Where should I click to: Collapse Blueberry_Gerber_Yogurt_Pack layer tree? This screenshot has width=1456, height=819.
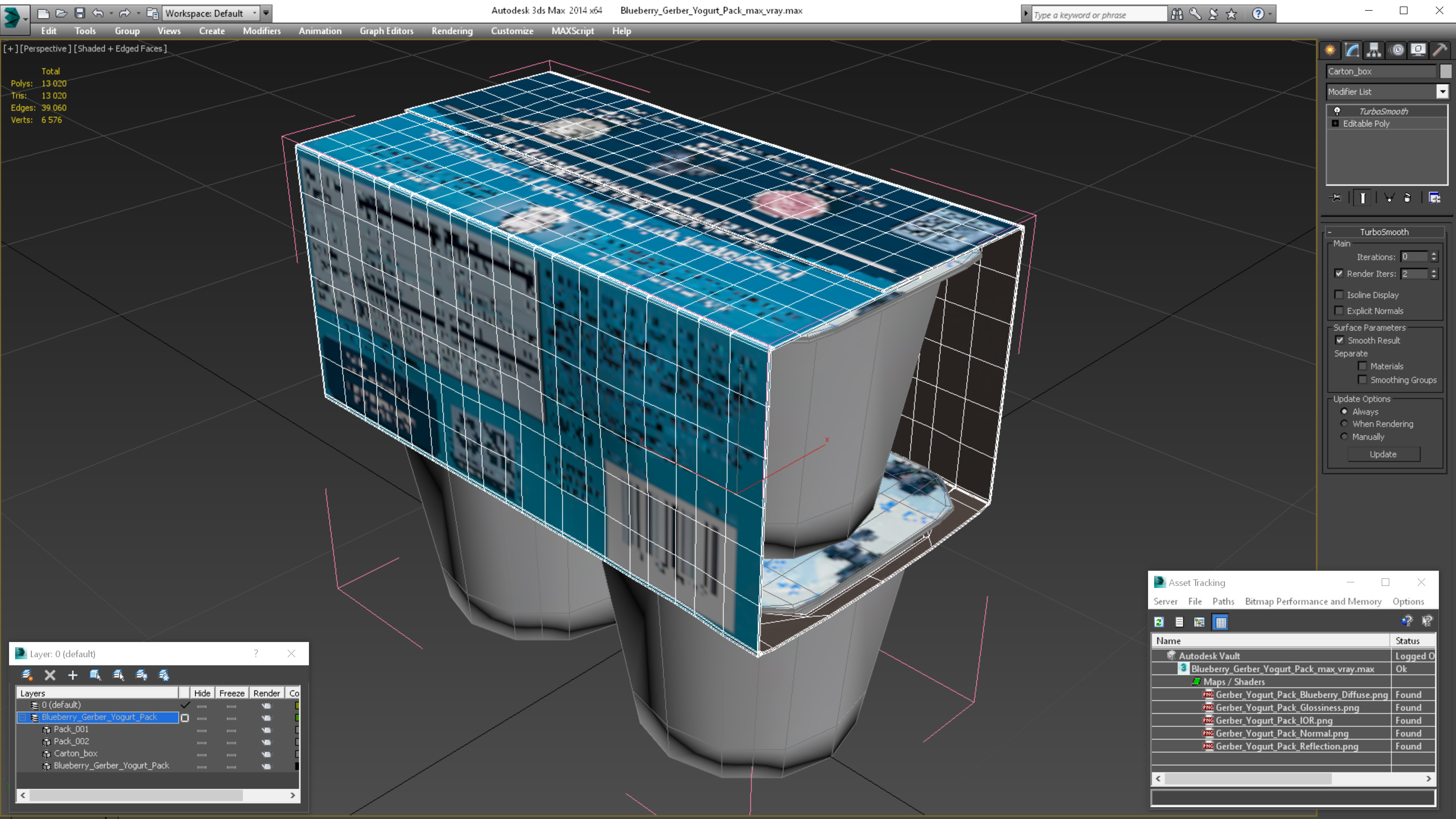[23, 717]
